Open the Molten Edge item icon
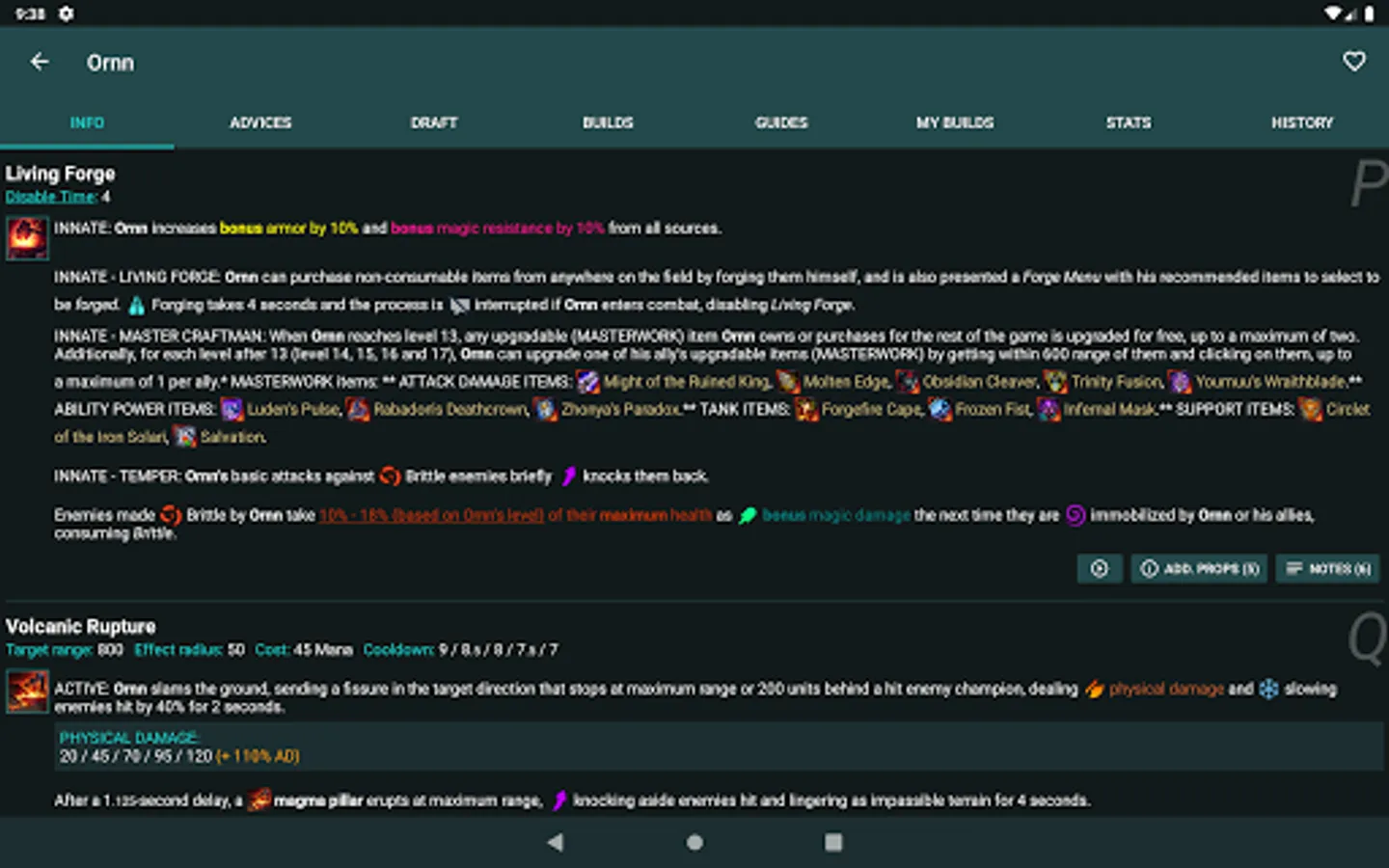1389x868 pixels. (x=788, y=382)
